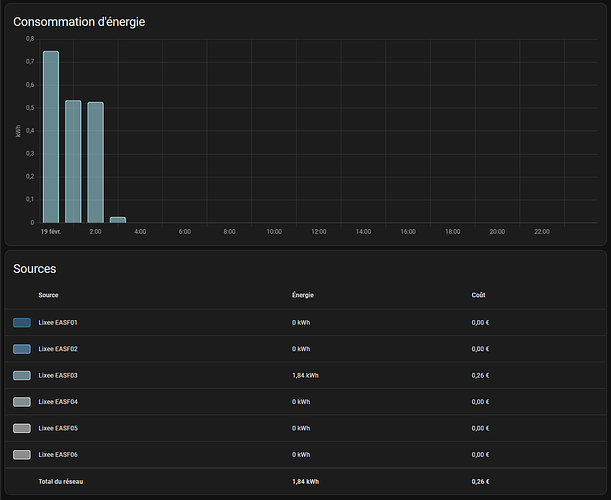
Task: Open the Lixee EASF04 source name
Action: (x=58, y=402)
